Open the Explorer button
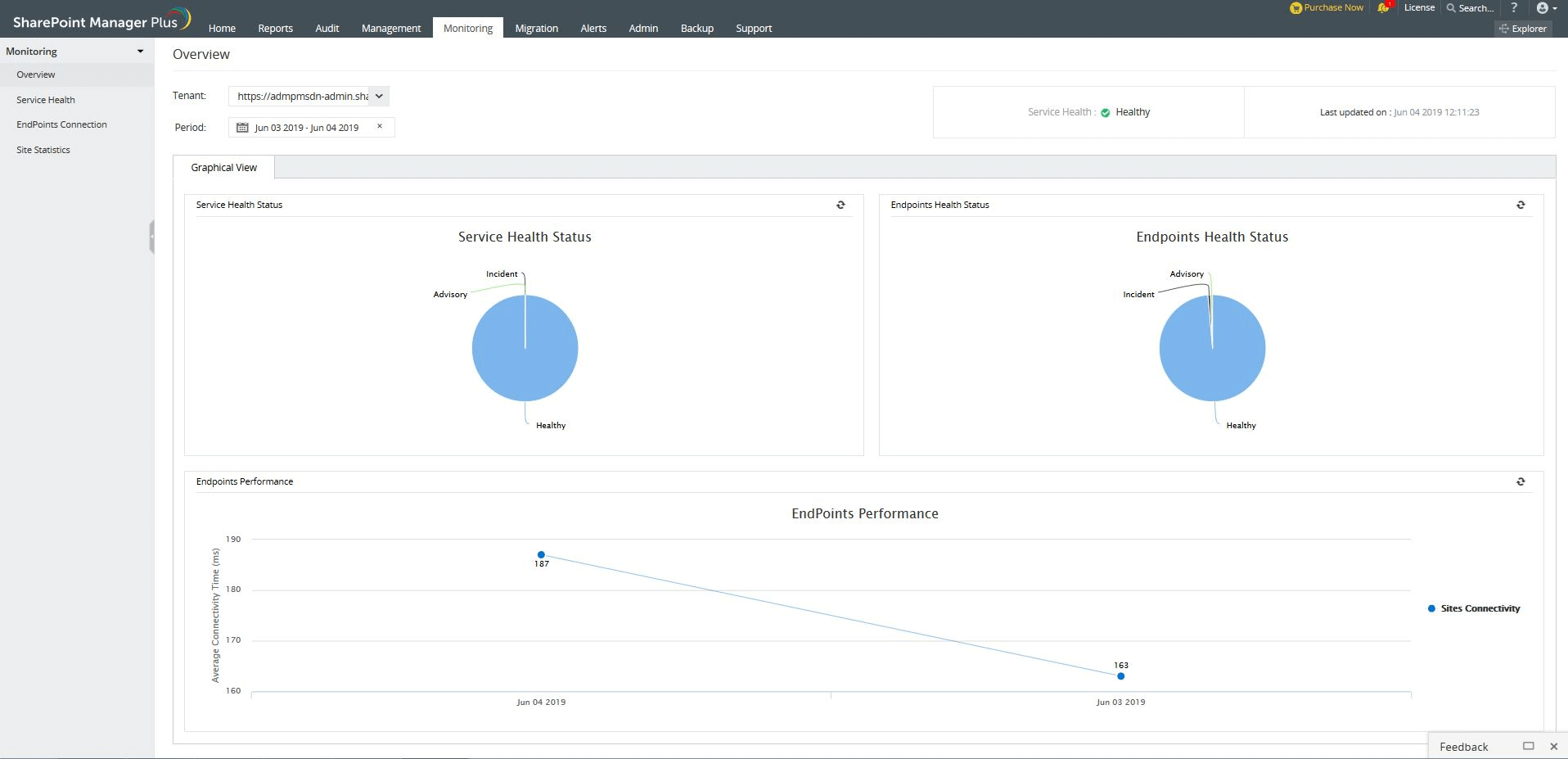 coord(1523,29)
